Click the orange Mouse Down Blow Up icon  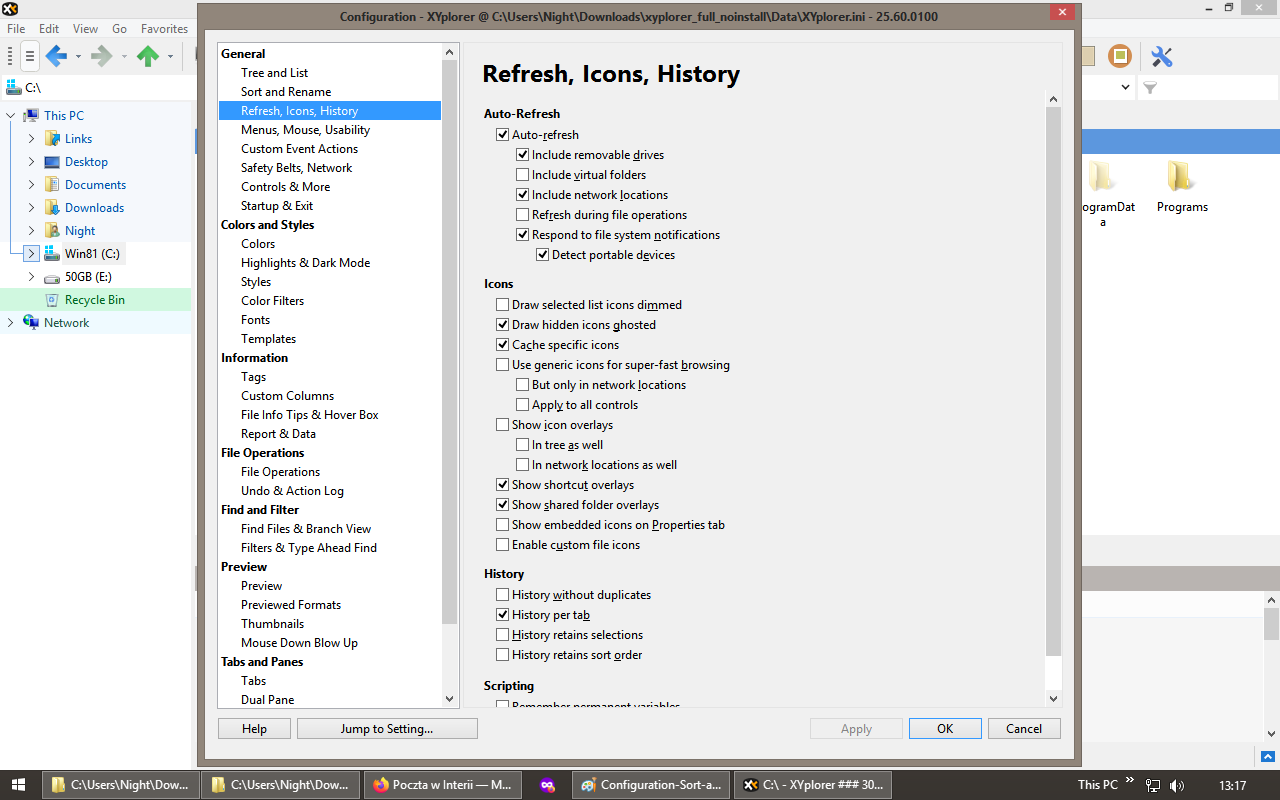[x=1119, y=56]
